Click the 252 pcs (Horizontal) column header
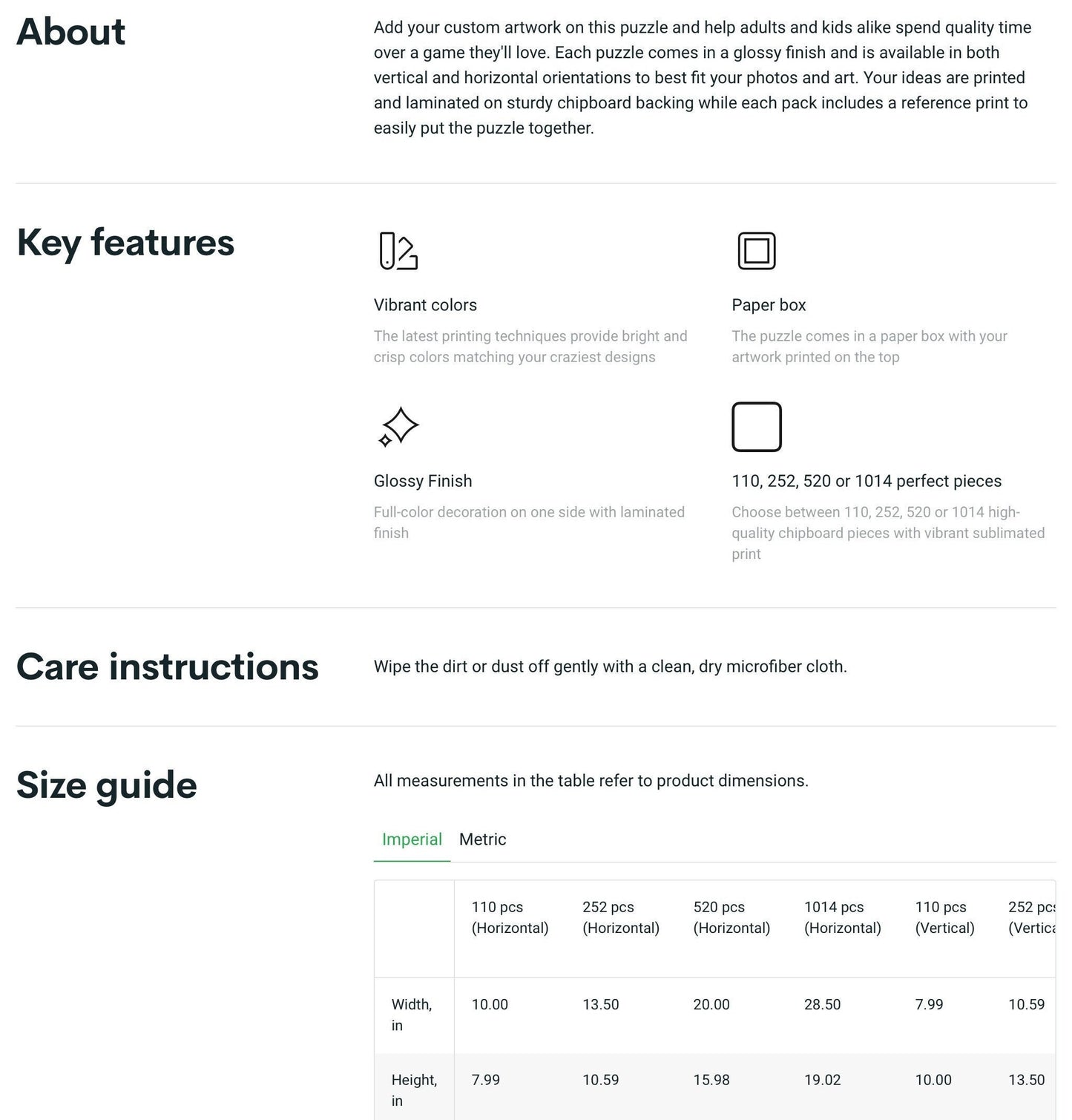Image resolution: width=1072 pixels, height=1120 pixels. click(621, 917)
